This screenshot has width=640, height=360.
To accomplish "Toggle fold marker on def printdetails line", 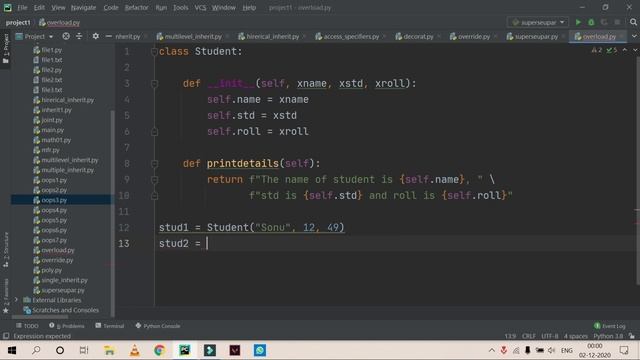I will [x=154, y=164].
